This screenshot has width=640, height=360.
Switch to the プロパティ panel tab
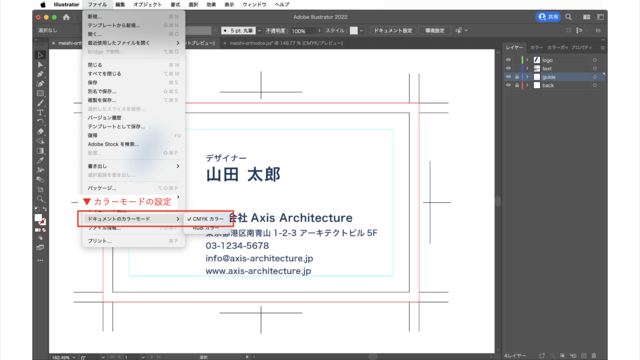click(581, 48)
